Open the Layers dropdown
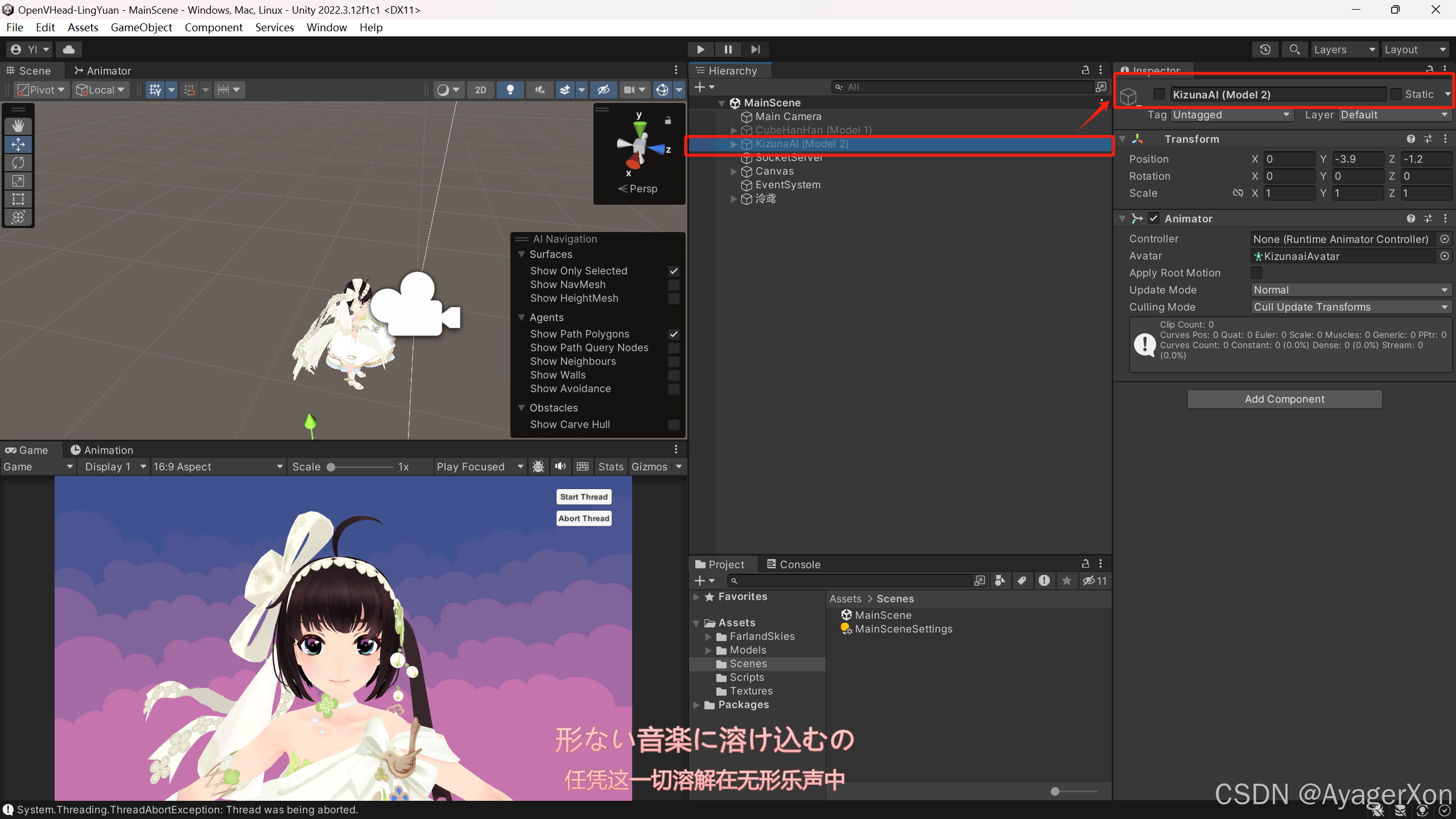Image resolution: width=1456 pixels, height=819 pixels. (1344, 49)
